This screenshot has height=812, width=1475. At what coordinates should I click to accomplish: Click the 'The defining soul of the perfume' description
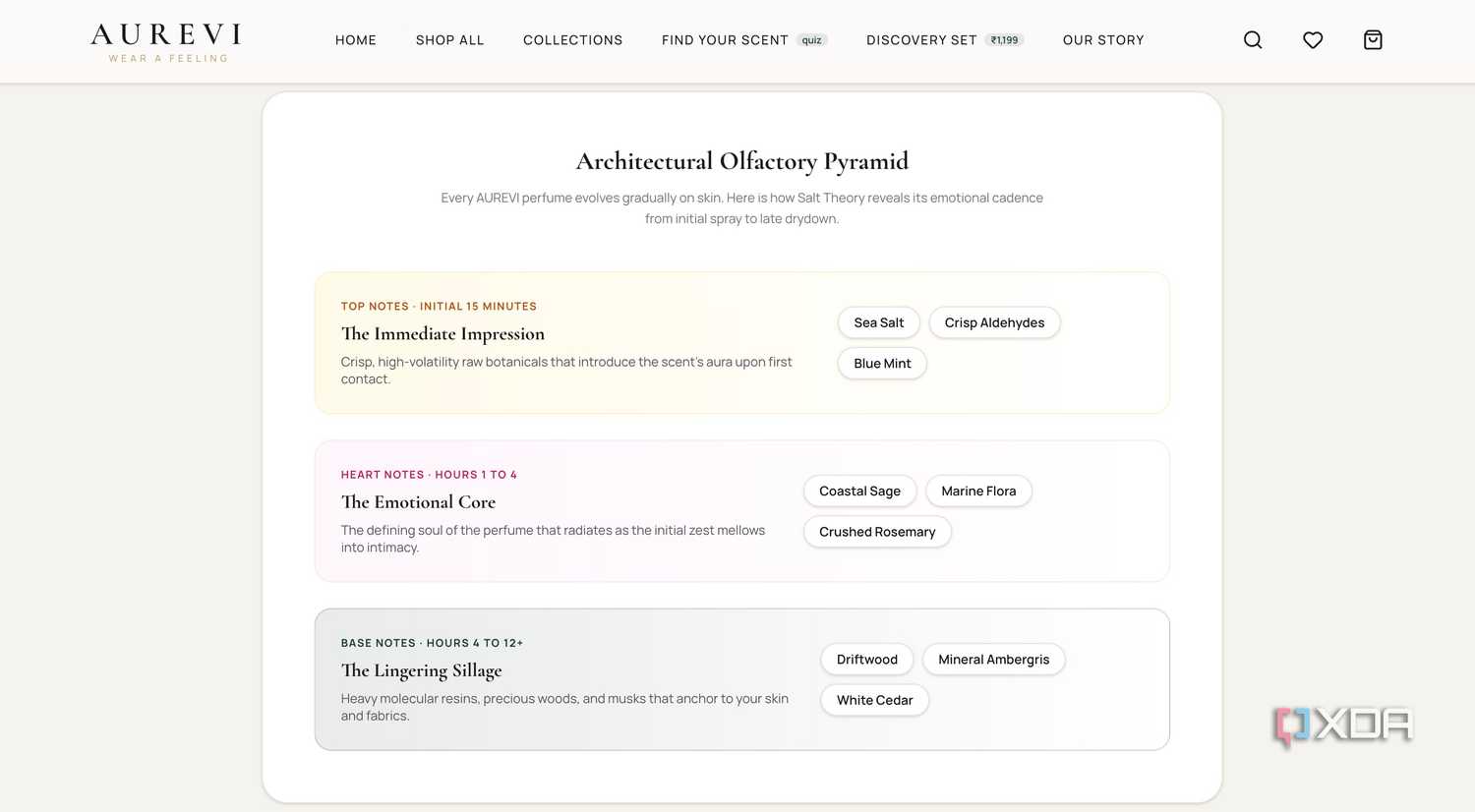(553, 539)
